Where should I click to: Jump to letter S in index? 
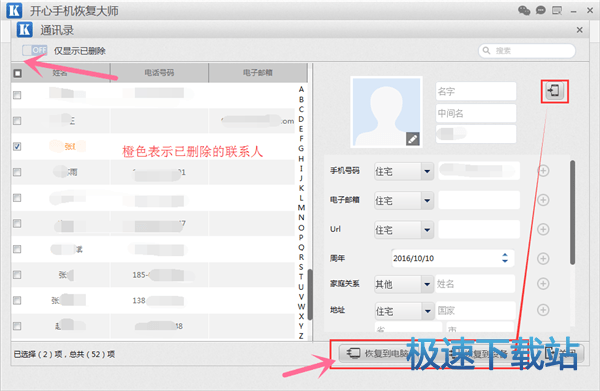click(301, 267)
